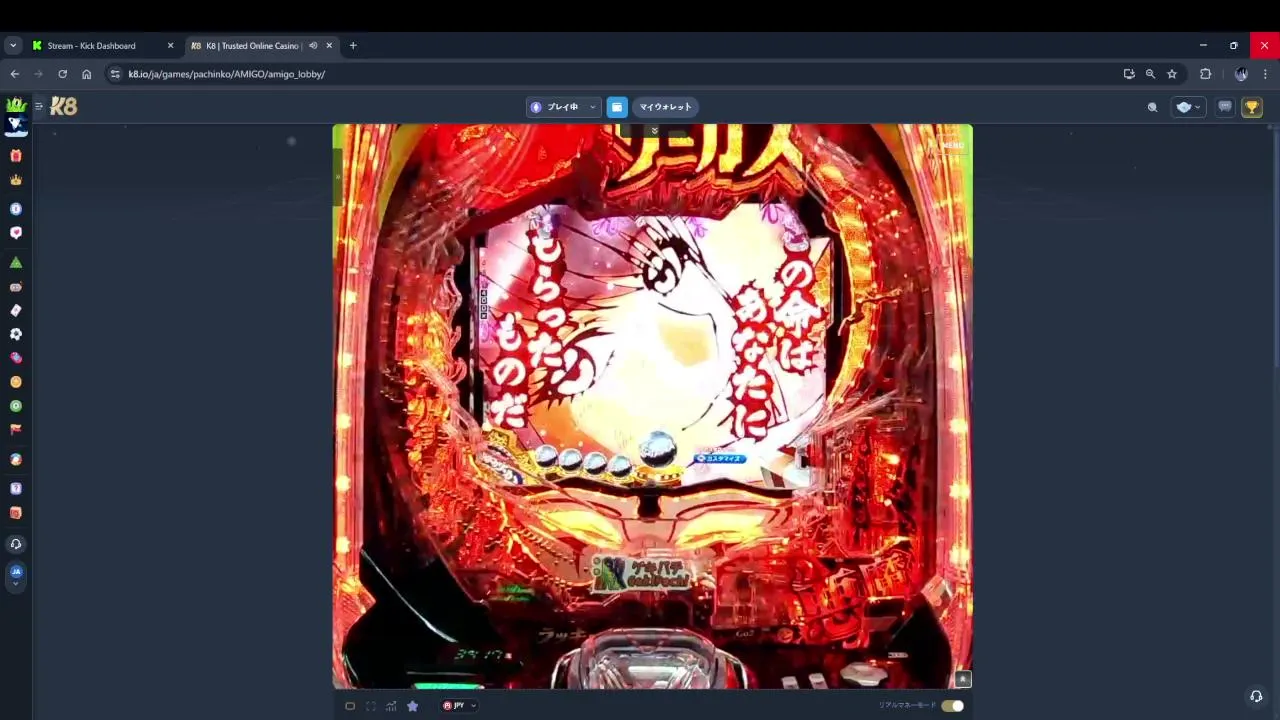Viewport: 1280px width, 720px height.
Task: Expand the プレイ中 balance dropdown
Action: pyautogui.click(x=564, y=107)
